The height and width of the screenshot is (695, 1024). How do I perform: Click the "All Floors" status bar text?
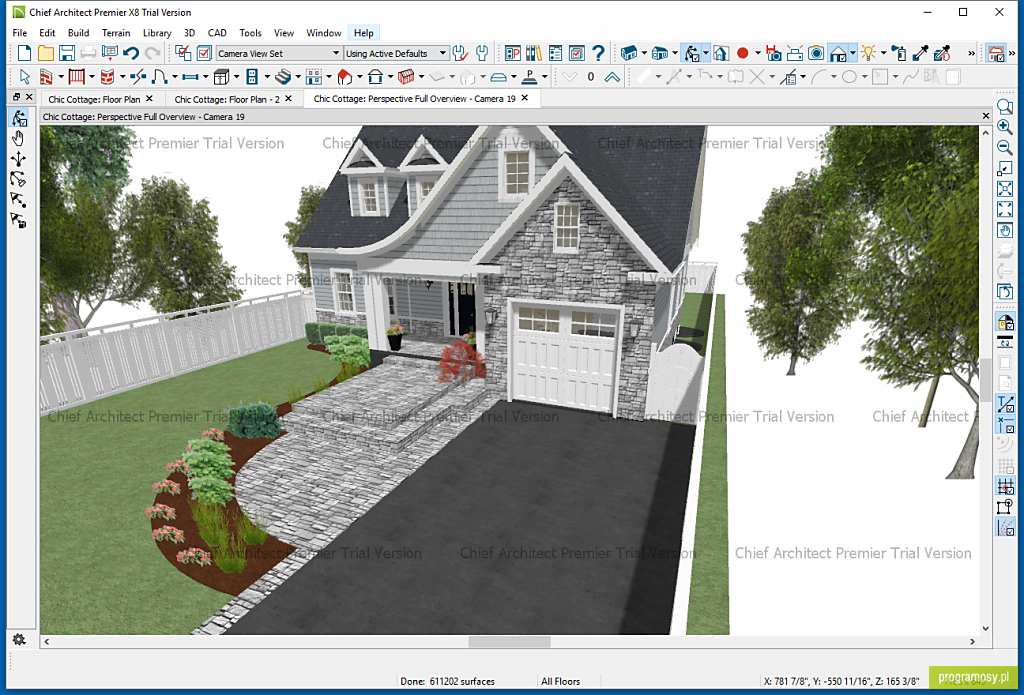click(560, 681)
